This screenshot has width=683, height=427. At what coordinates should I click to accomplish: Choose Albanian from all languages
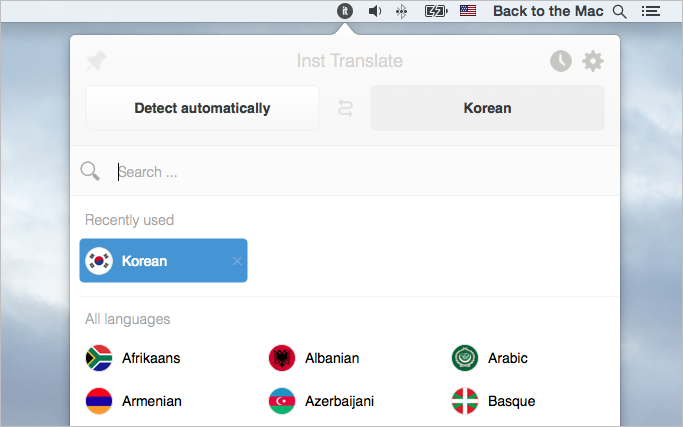(x=314, y=358)
